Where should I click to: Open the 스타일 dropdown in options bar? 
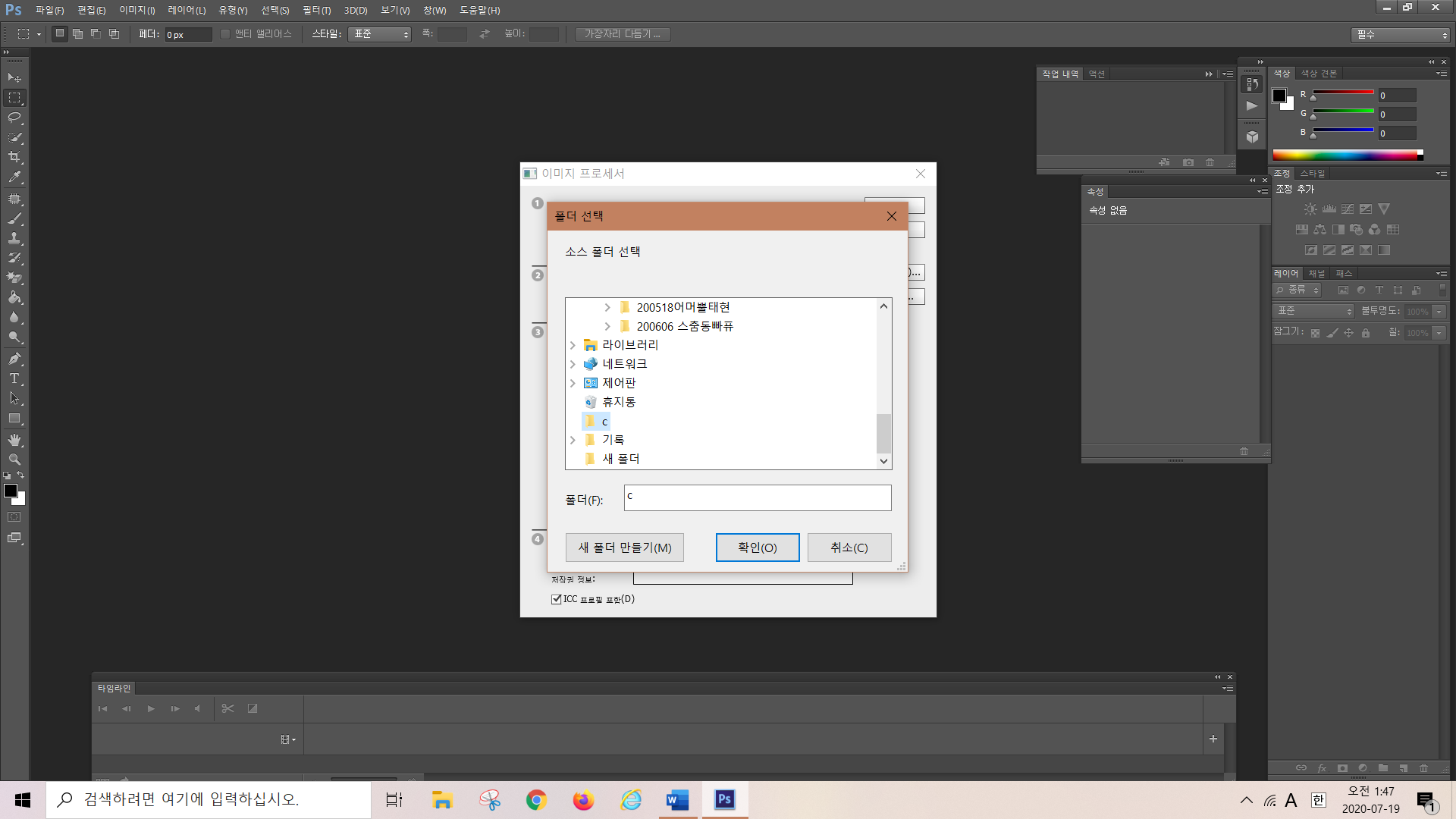(379, 34)
